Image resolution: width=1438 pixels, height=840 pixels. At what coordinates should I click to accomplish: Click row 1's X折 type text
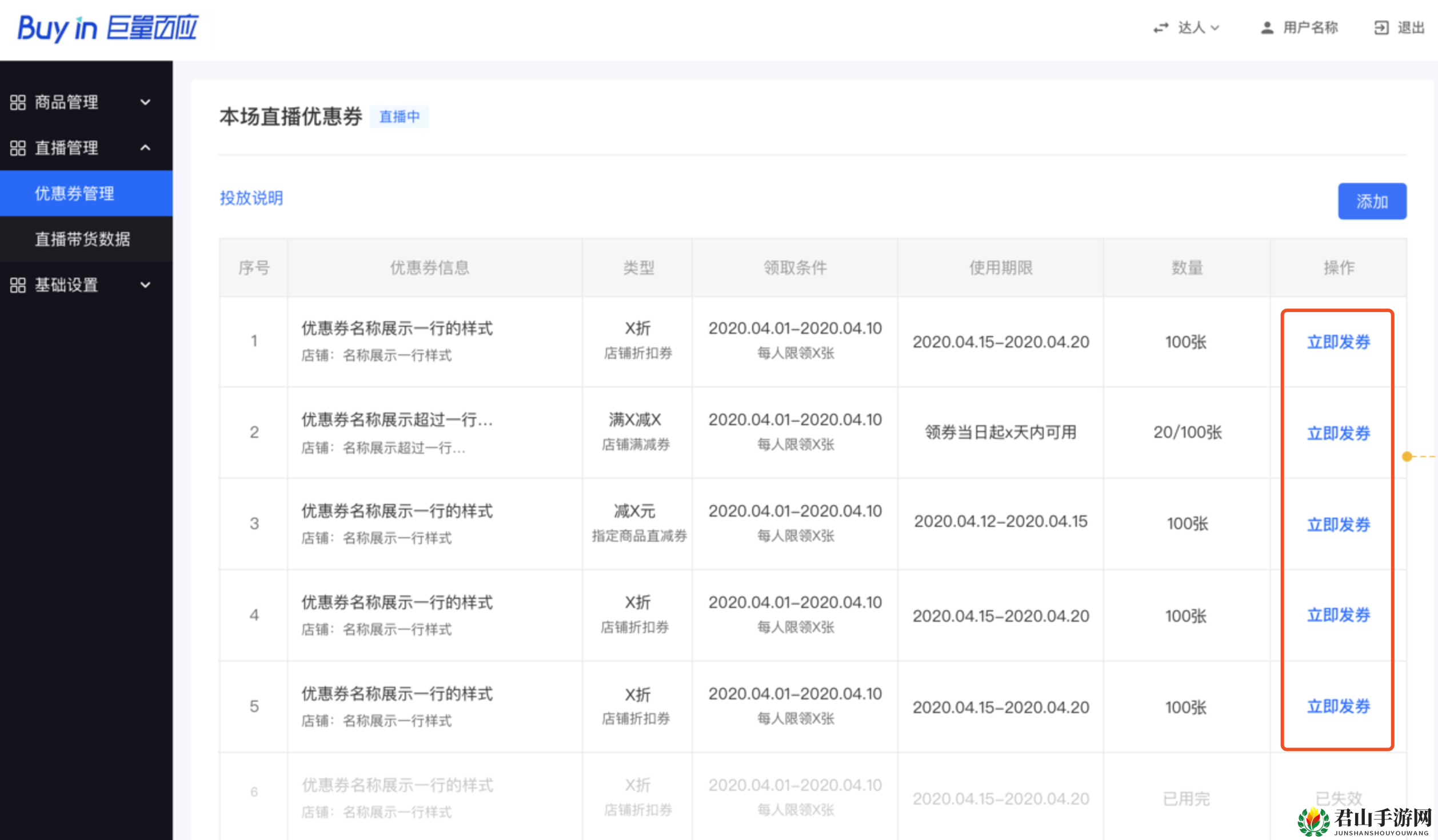click(x=638, y=329)
